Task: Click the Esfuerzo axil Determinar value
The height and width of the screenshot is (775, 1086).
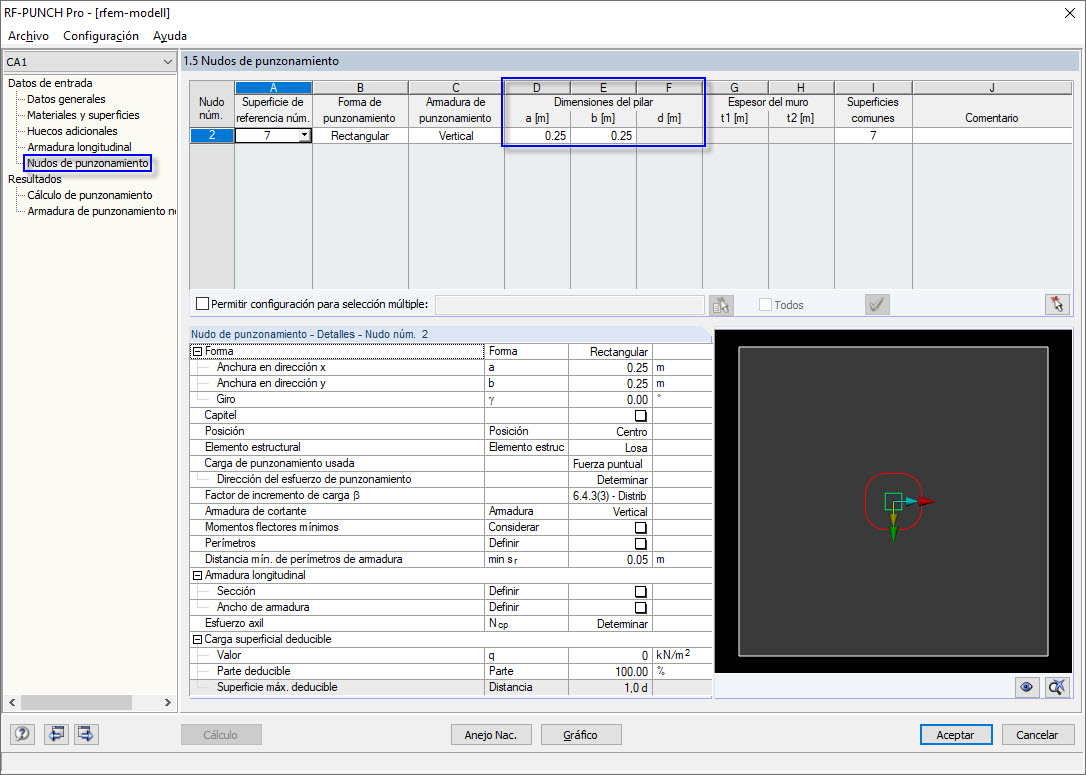Action: click(x=610, y=623)
